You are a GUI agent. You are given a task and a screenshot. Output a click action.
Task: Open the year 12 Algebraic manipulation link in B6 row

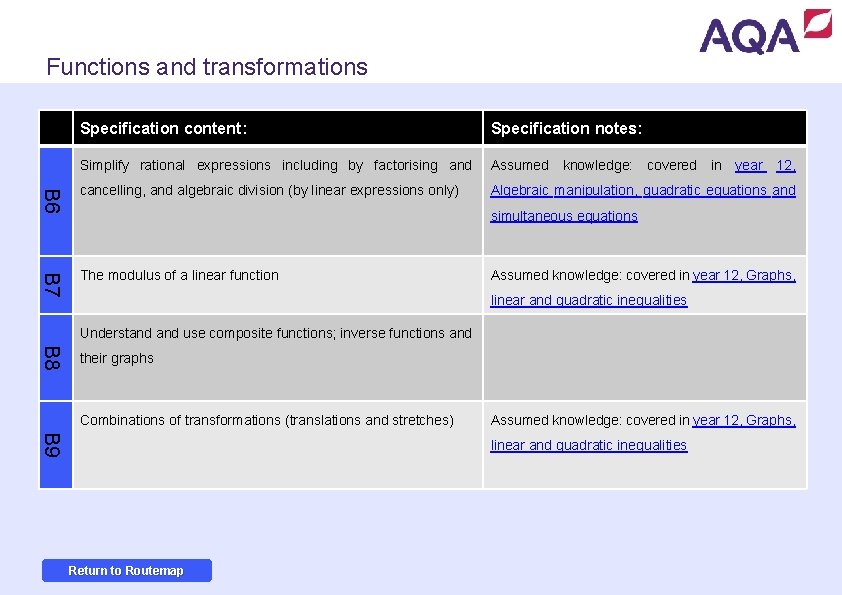click(643, 191)
